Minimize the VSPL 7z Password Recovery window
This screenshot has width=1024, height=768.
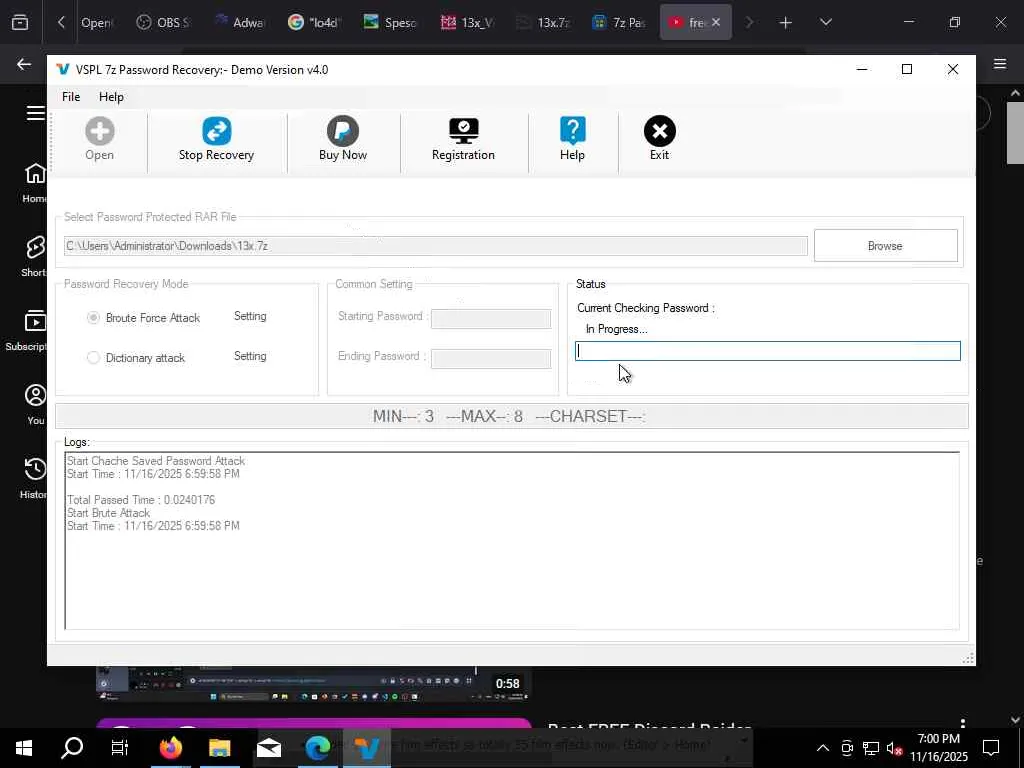[x=862, y=69]
